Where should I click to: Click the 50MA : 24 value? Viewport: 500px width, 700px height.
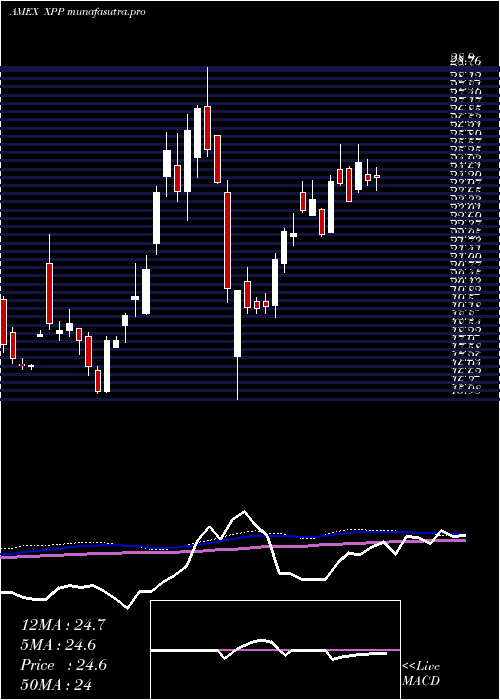click(56, 684)
